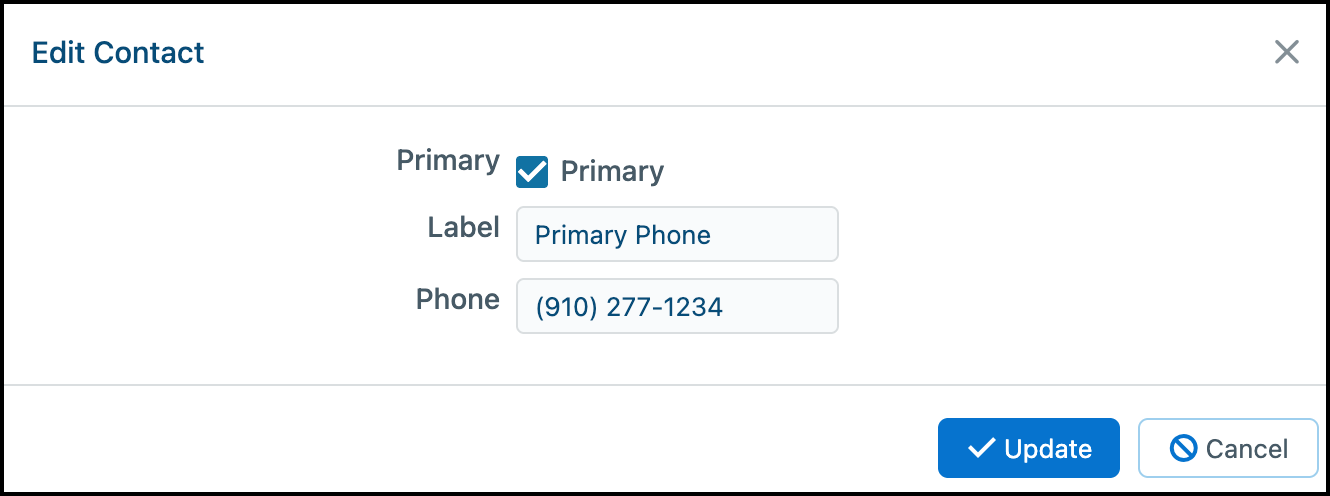Click the word "Cancel" on the outlined button
This screenshot has width=1330, height=496.
pyautogui.click(x=1247, y=449)
